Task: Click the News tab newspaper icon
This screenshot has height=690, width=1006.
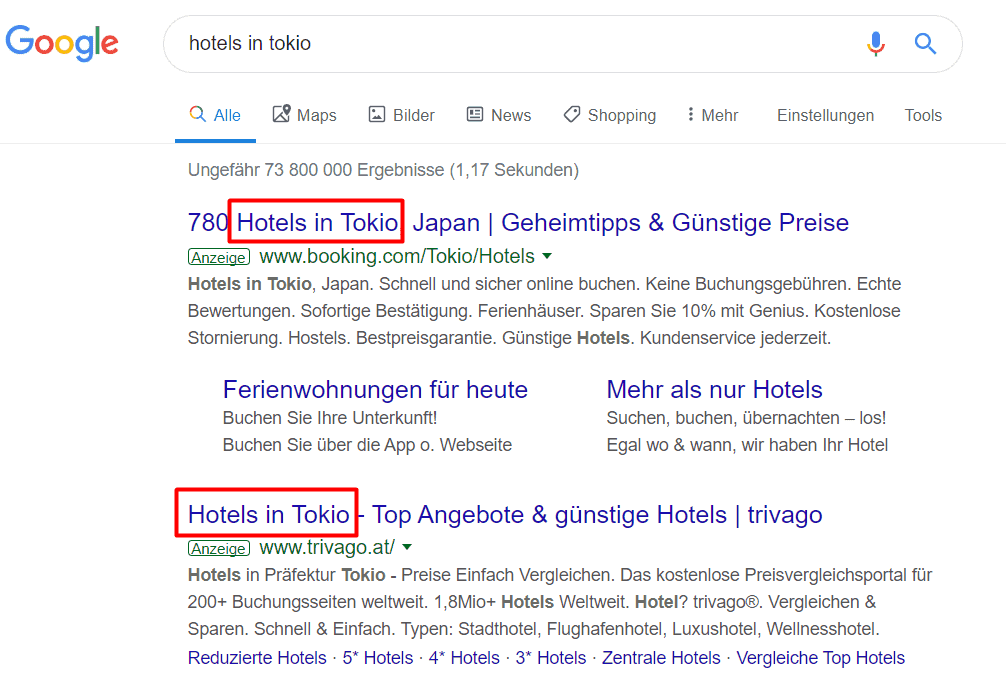Action: pyautogui.click(x=475, y=114)
